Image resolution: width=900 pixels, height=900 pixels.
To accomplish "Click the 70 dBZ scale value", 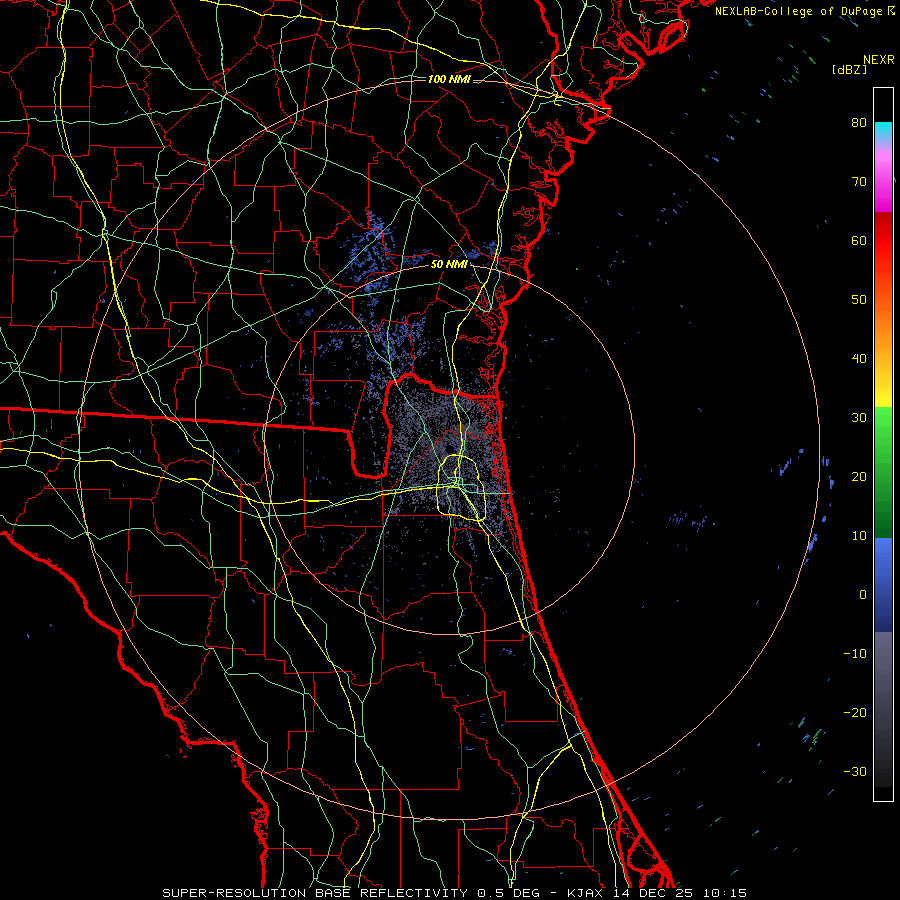I will click(x=859, y=181).
